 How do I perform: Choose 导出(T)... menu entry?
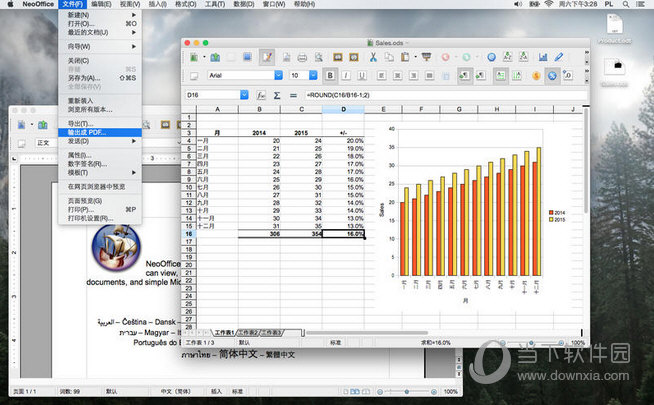tap(100, 123)
